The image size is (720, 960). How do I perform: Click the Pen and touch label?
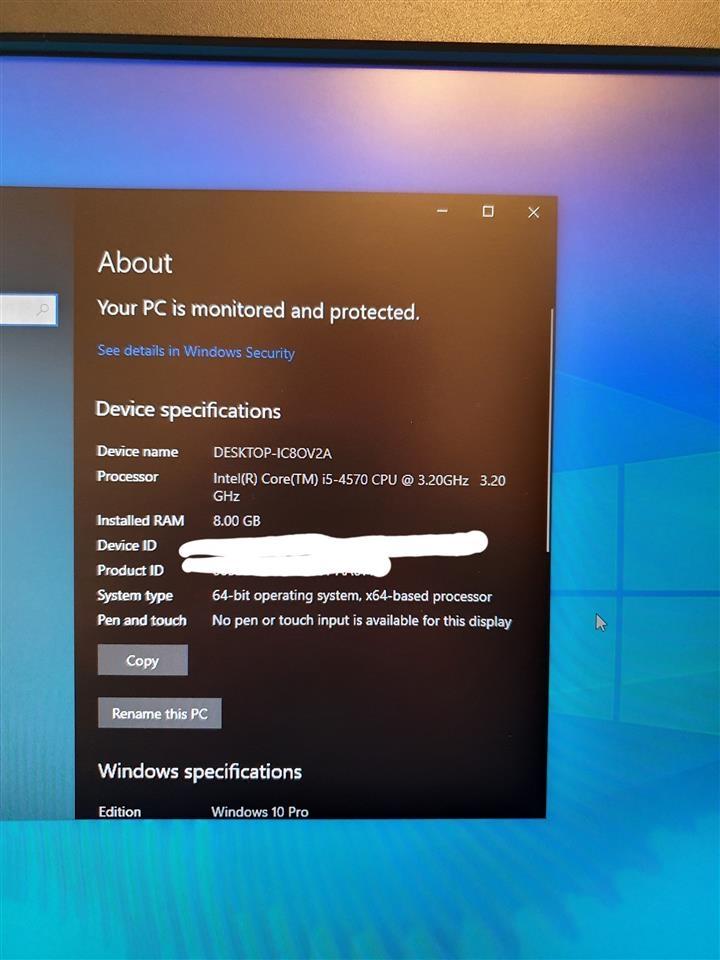[142, 620]
